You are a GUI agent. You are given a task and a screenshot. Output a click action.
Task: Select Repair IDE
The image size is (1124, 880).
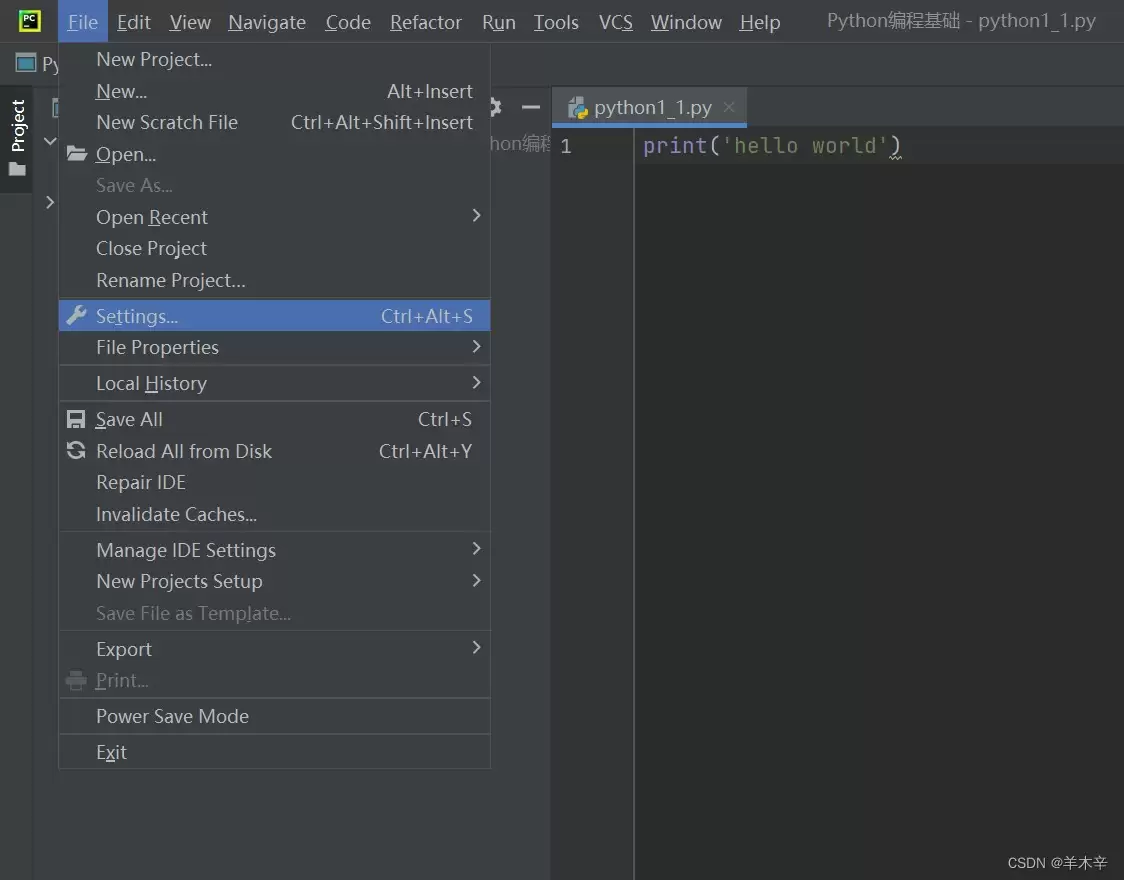pos(275,482)
